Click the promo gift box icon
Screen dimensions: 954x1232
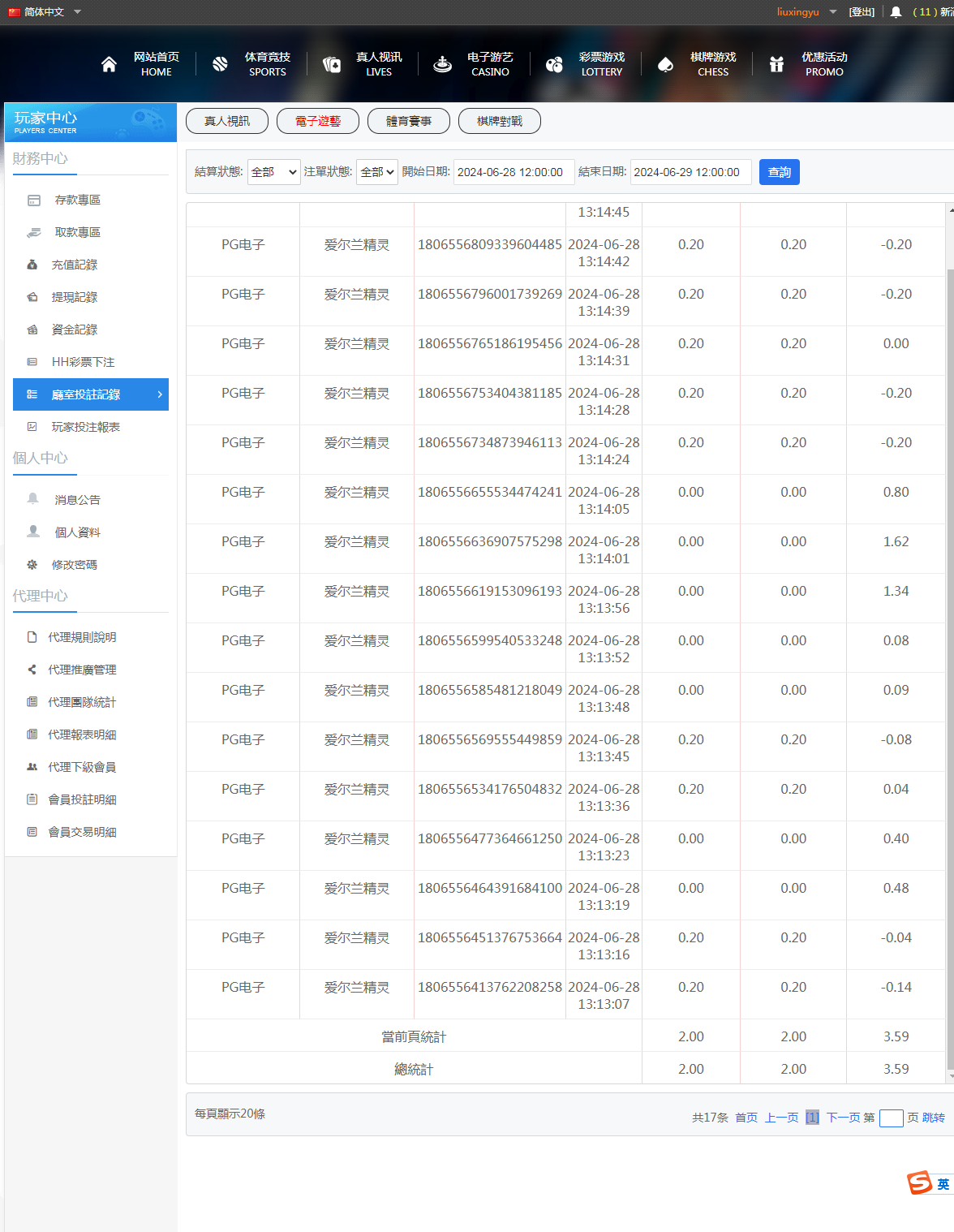[x=776, y=65]
